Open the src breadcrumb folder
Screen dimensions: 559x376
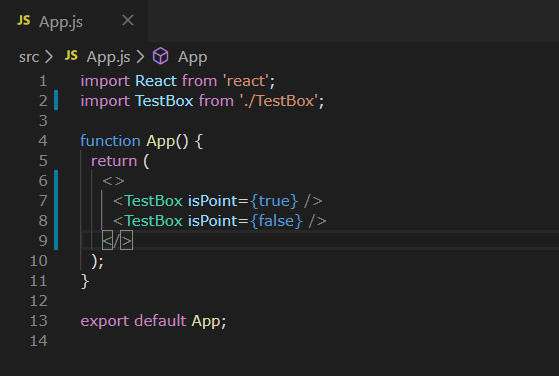(x=29, y=57)
